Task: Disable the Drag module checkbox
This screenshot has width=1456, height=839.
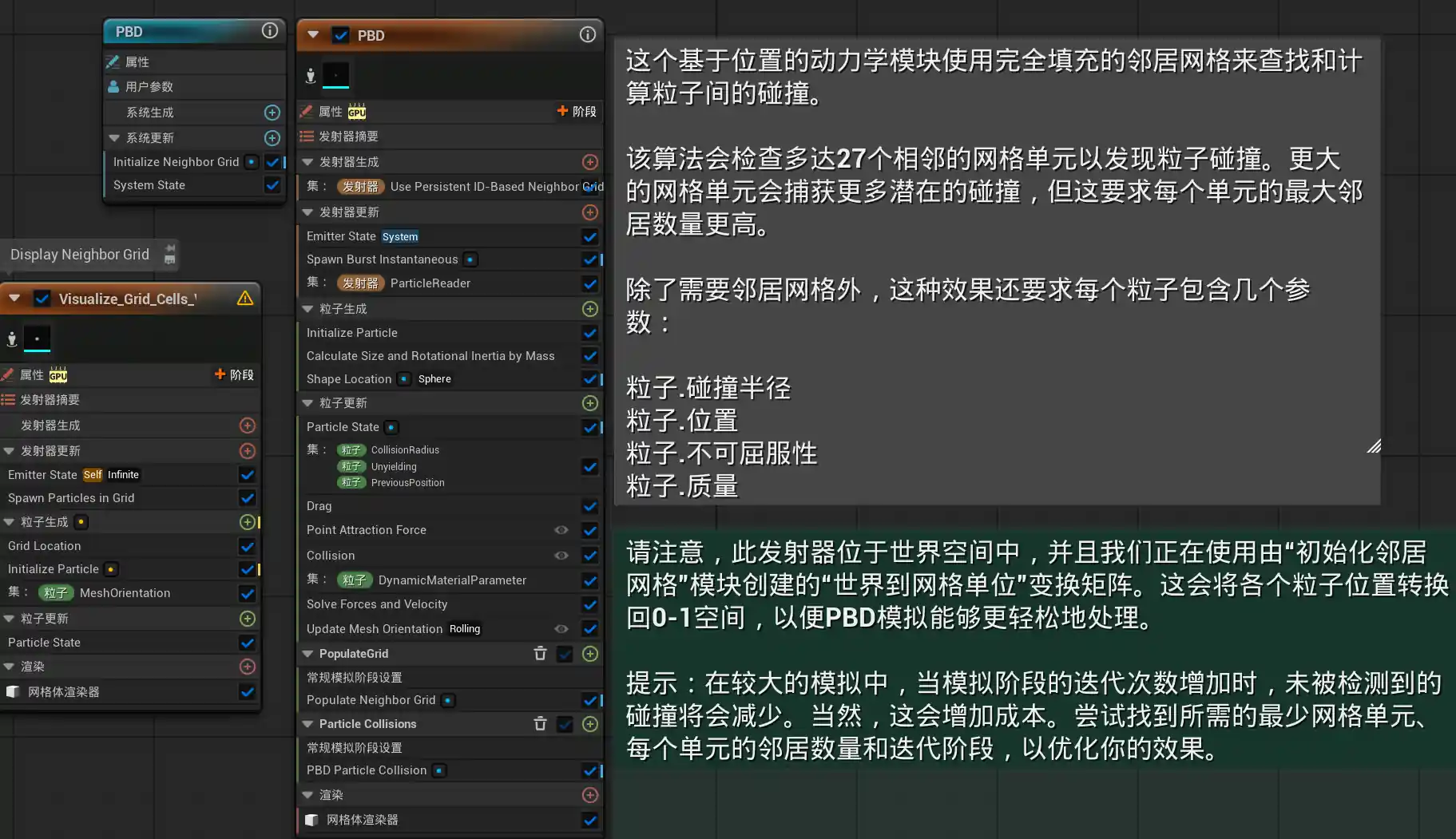Action: coord(590,506)
